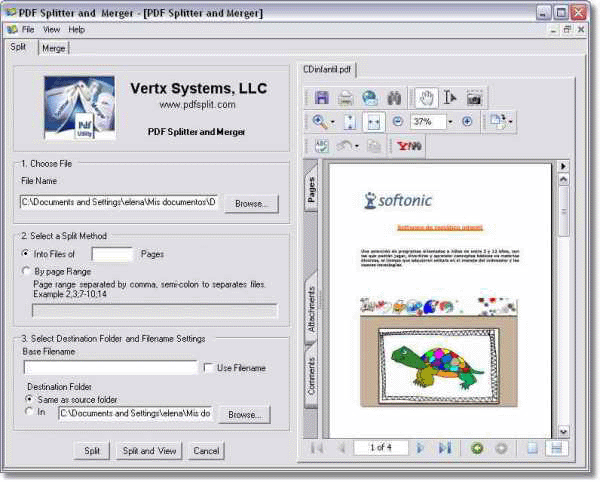Choose Same as source folder option
This screenshot has width=600, height=482.
29,399
